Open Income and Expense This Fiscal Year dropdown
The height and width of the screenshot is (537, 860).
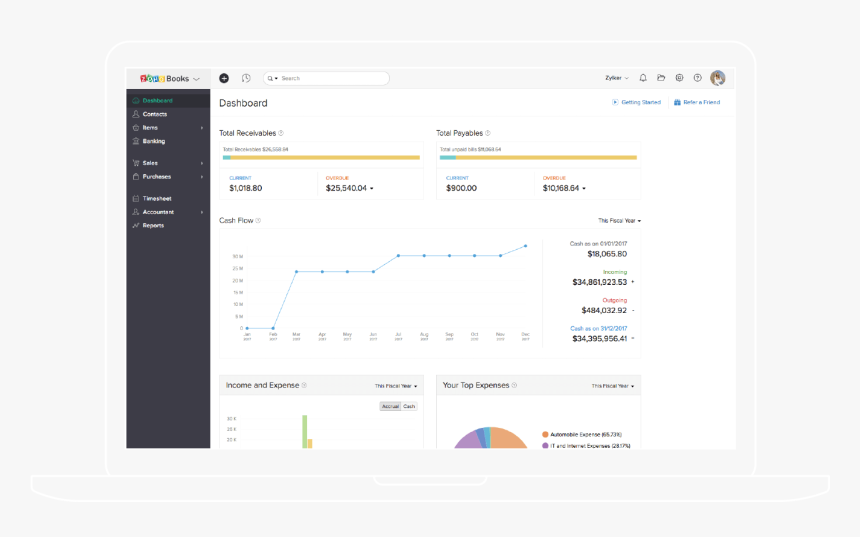(x=396, y=386)
